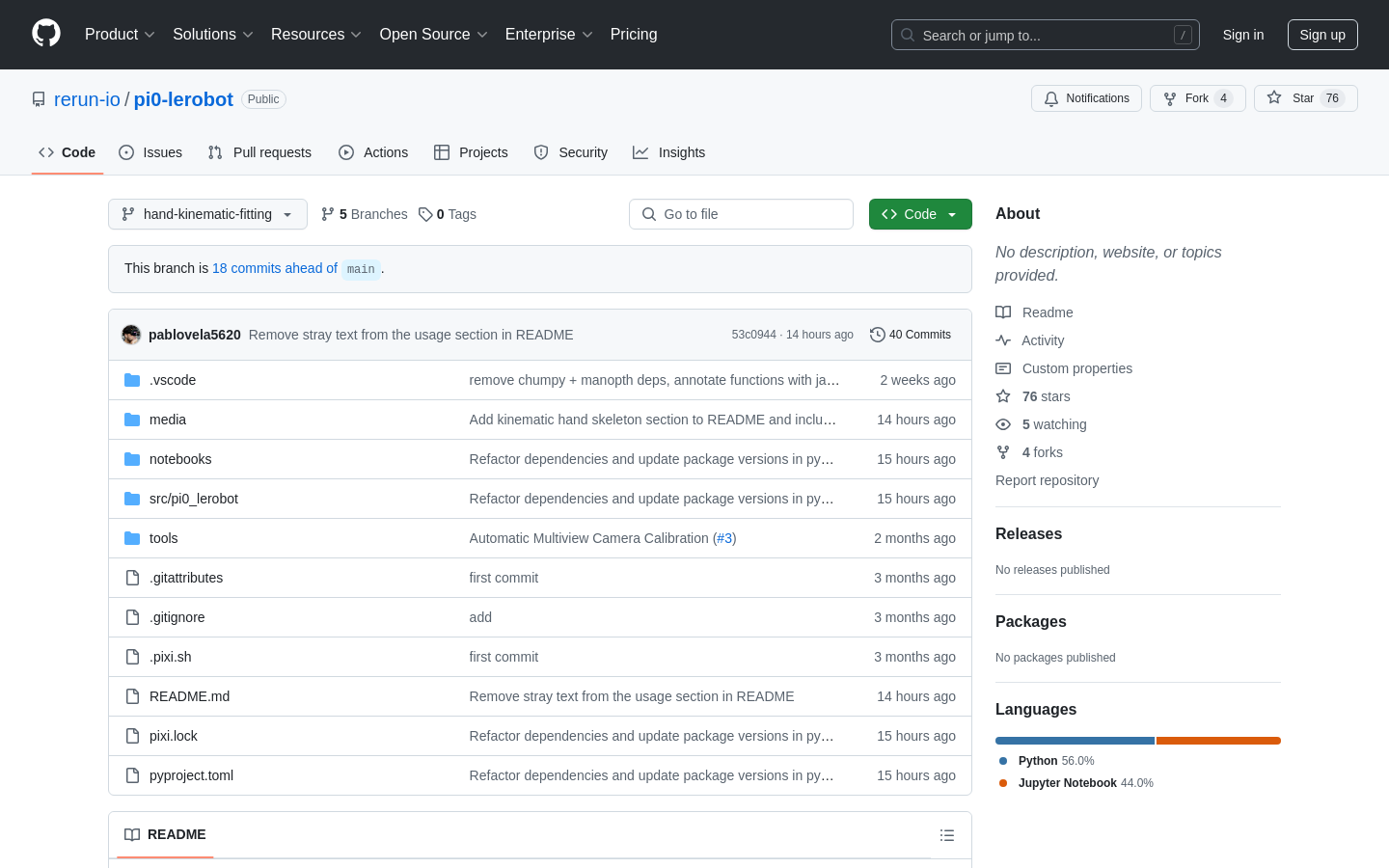
Task: Click the .pixi.sh file icon
Action: (x=132, y=657)
